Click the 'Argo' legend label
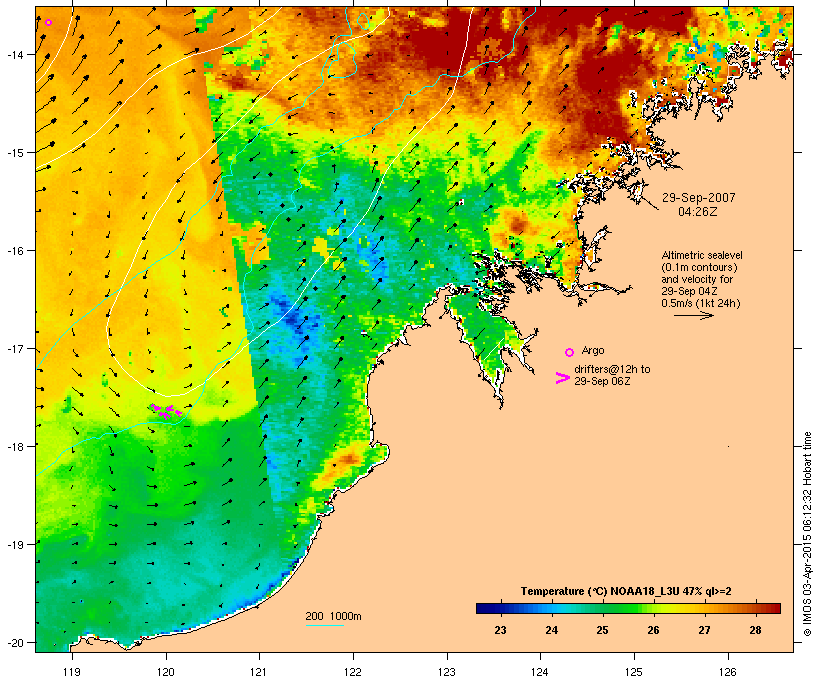The width and height of the screenshot is (820, 680). tap(593, 350)
